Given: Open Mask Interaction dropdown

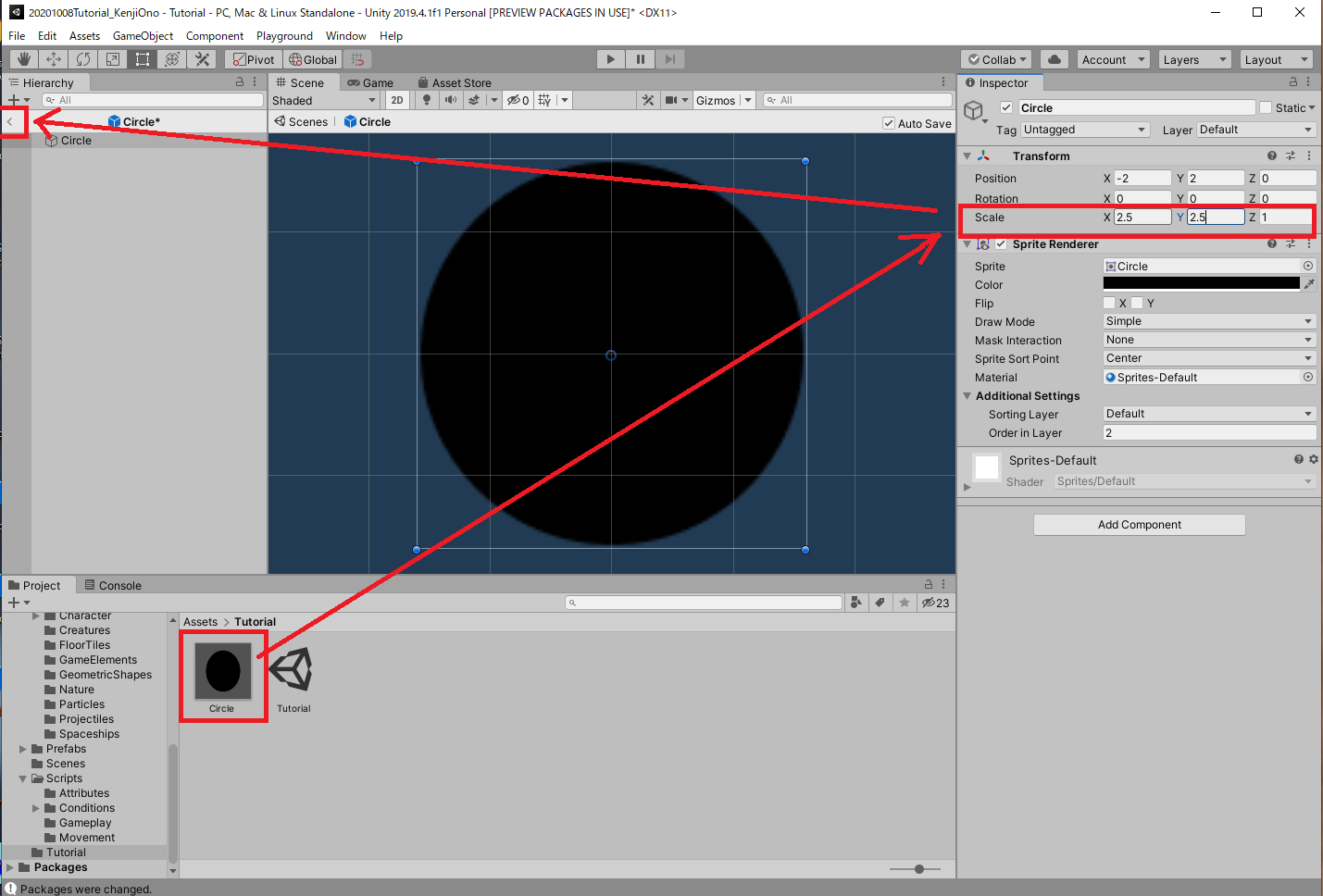Looking at the screenshot, I should tap(1209, 340).
